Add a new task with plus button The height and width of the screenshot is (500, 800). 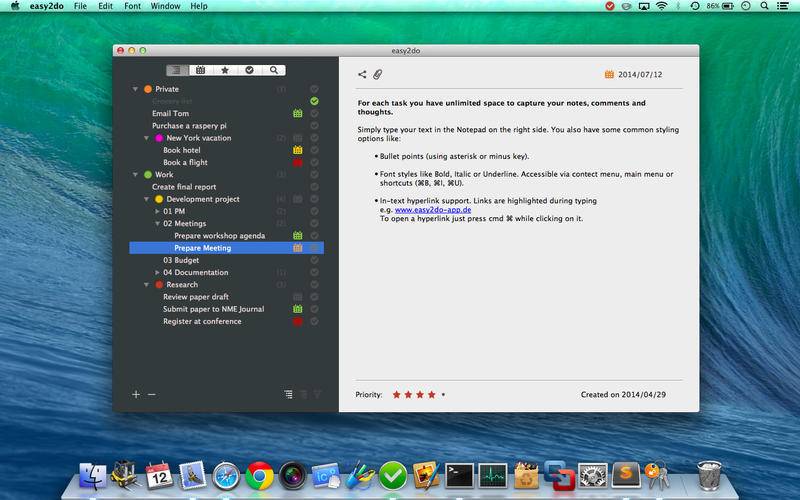pyautogui.click(x=136, y=394)
